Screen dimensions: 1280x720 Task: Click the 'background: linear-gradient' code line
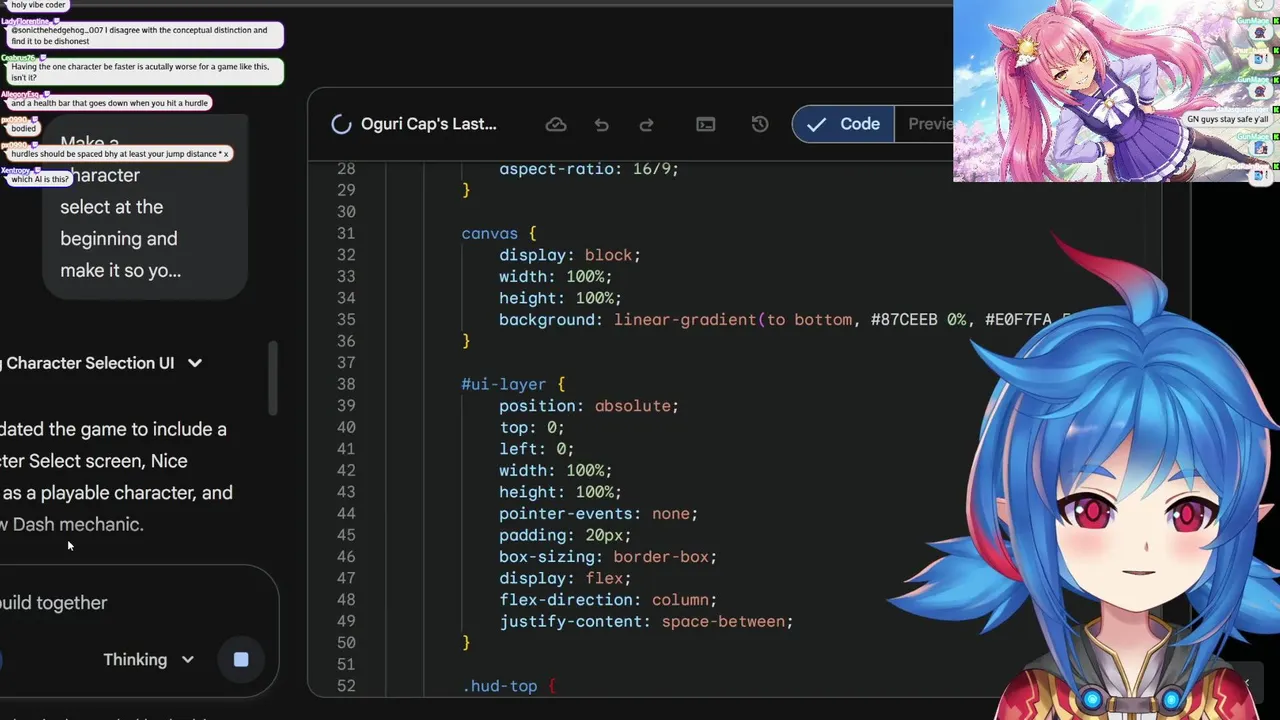(785, 320)
